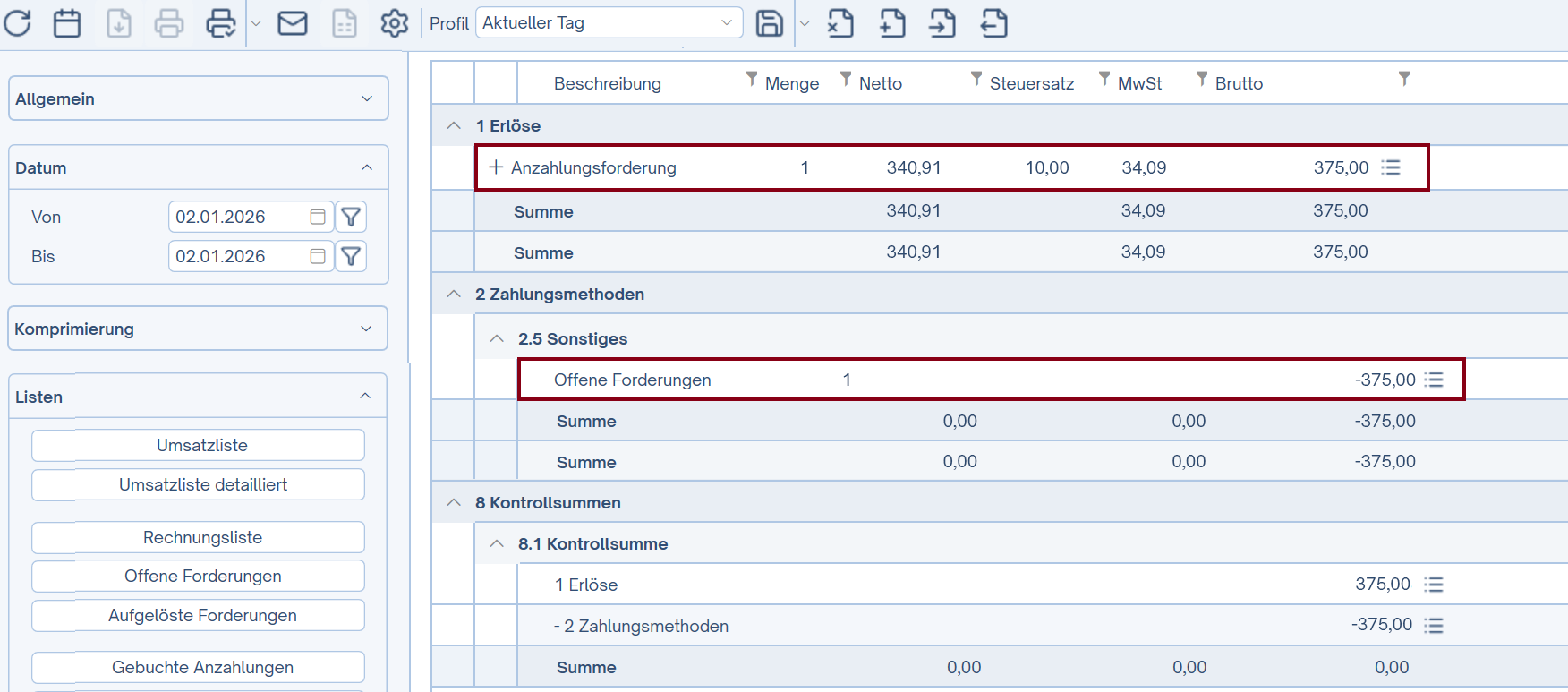The height and width of the screenshot is (692, 1568).
Task: Open the Profil dropdown showing Aktueller Tag
Action: pos(609,23)
